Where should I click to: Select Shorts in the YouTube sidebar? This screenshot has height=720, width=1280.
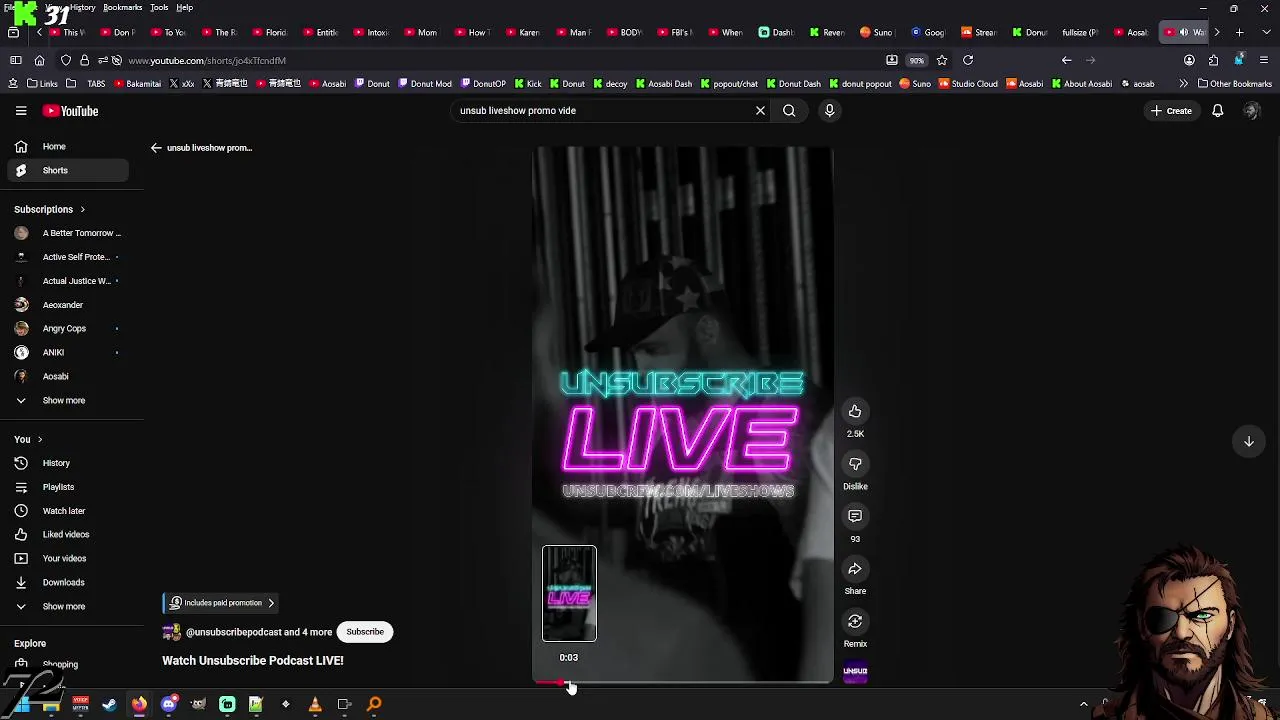68,170
